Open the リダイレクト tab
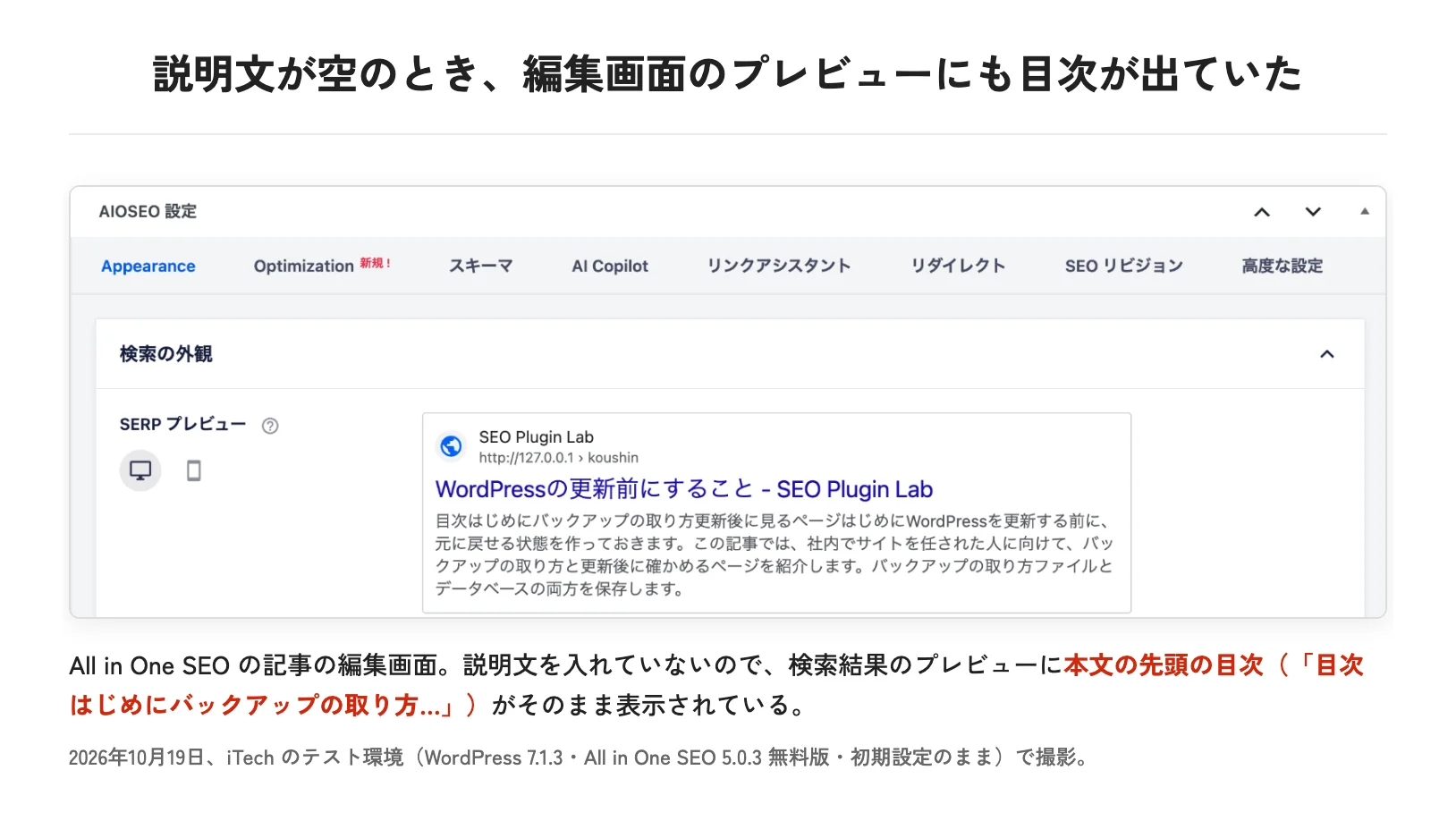The width and height of the screenshot is (1456, 821). coord(958,266)
